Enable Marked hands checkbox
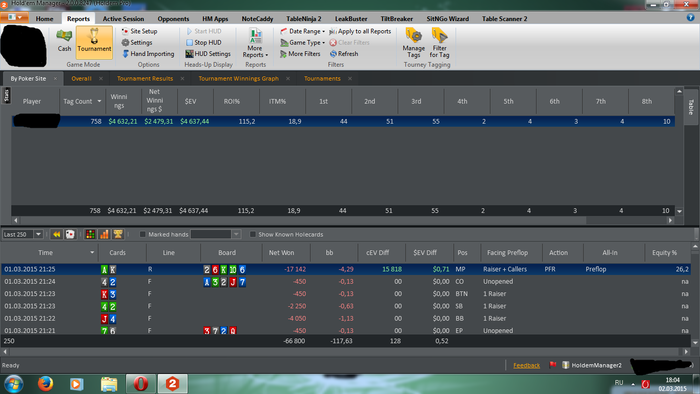 [142, 234]
